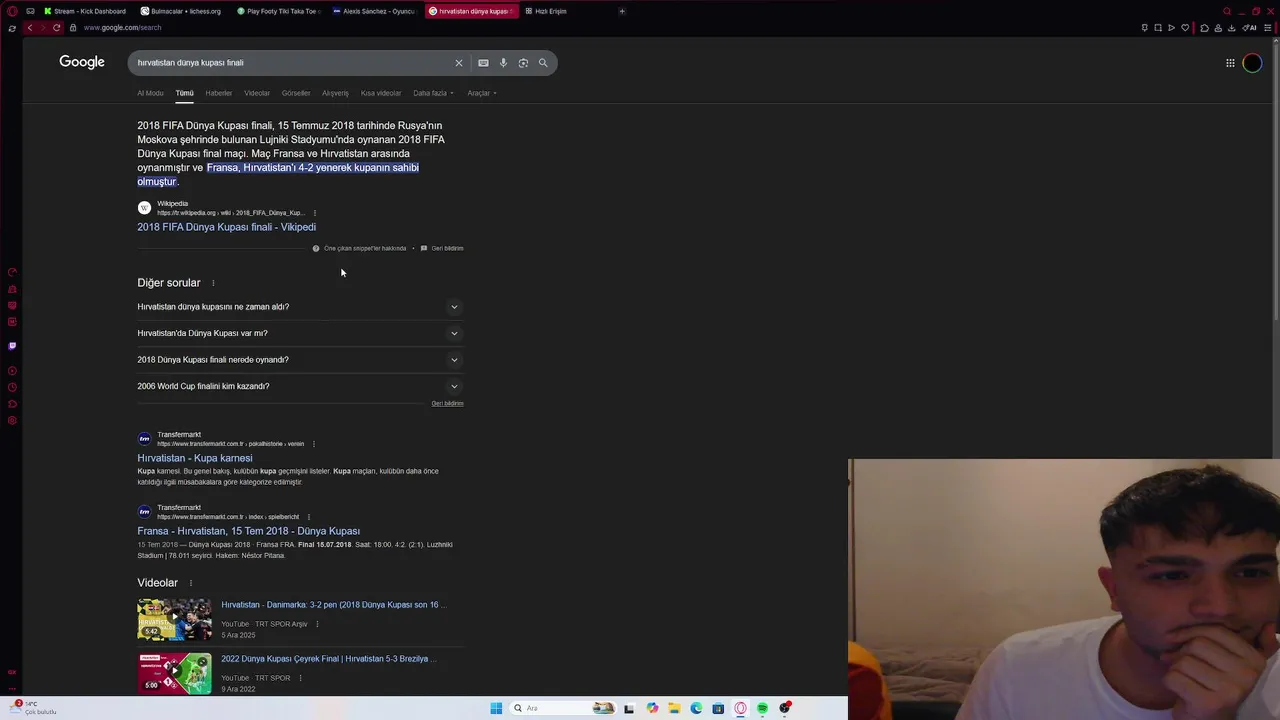Open '2022 Dünya Kupası Çeyrek Final' video link
Screen dimensions: 1280x720
coord(329,659)
